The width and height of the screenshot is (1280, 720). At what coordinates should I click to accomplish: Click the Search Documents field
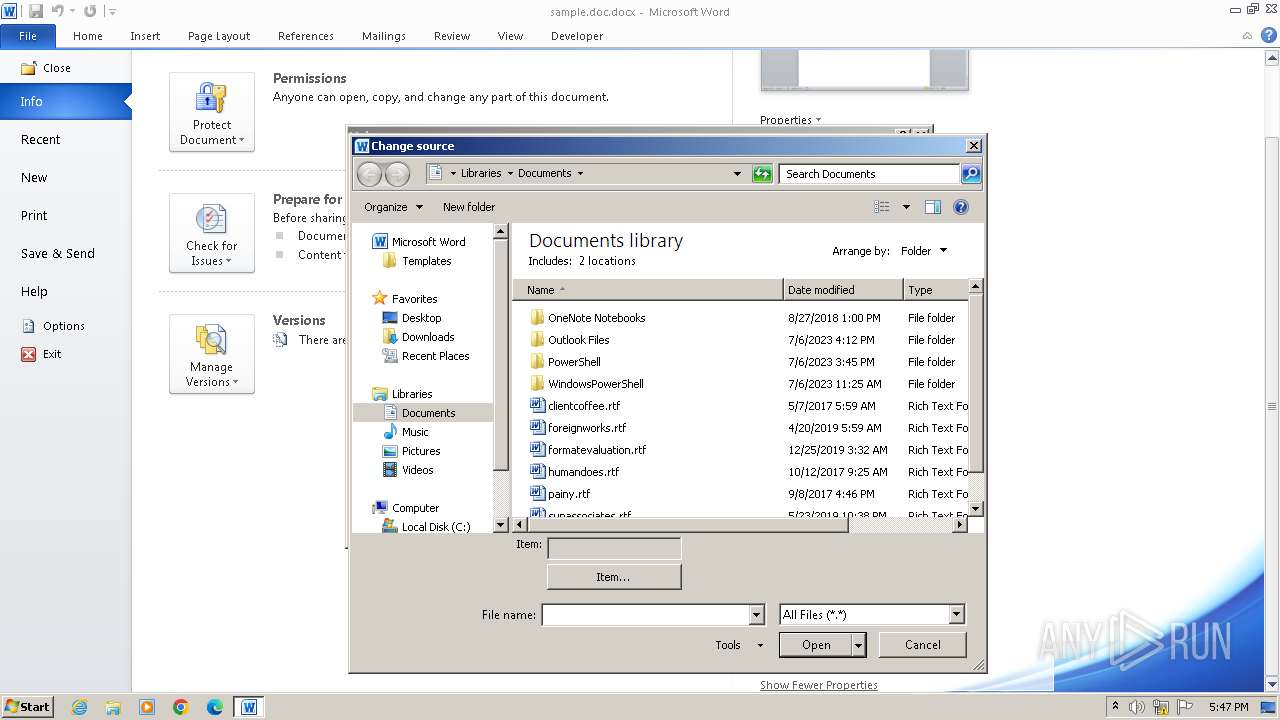869,174
